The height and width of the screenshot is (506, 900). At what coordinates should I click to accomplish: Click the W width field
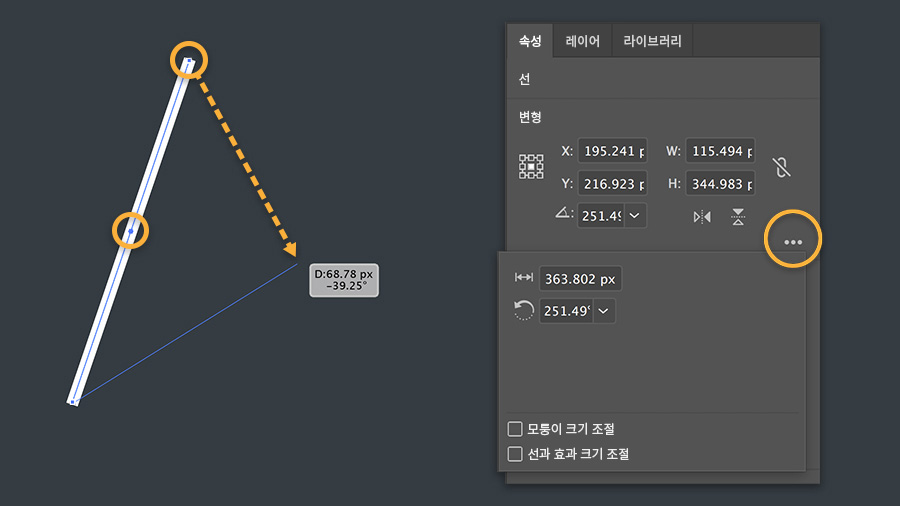click(x=720, y=151)
